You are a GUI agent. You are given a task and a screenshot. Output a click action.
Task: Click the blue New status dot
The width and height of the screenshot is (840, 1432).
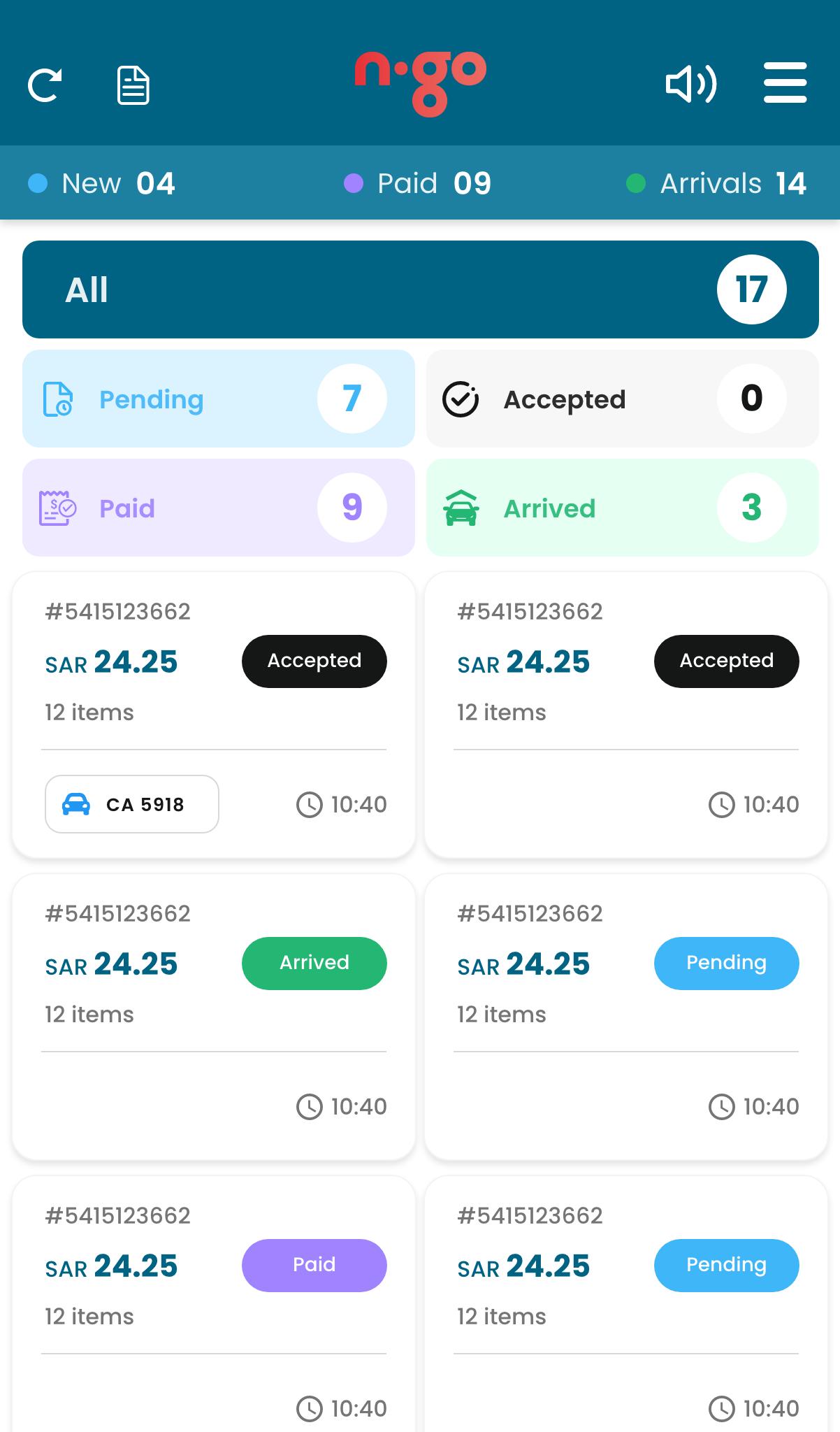(x=38, y=183)
